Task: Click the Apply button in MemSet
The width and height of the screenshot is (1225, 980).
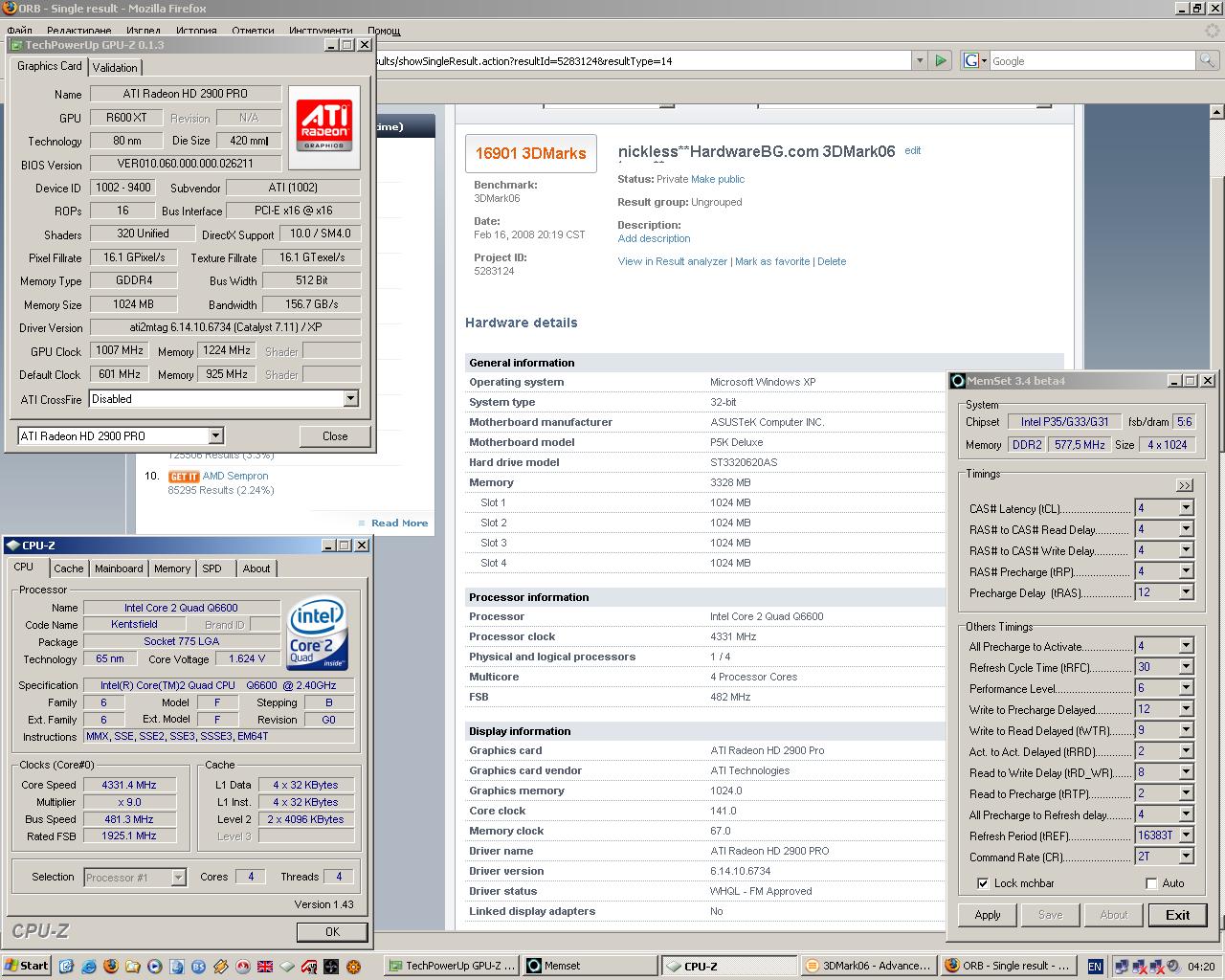Action: tap(988, 915)
